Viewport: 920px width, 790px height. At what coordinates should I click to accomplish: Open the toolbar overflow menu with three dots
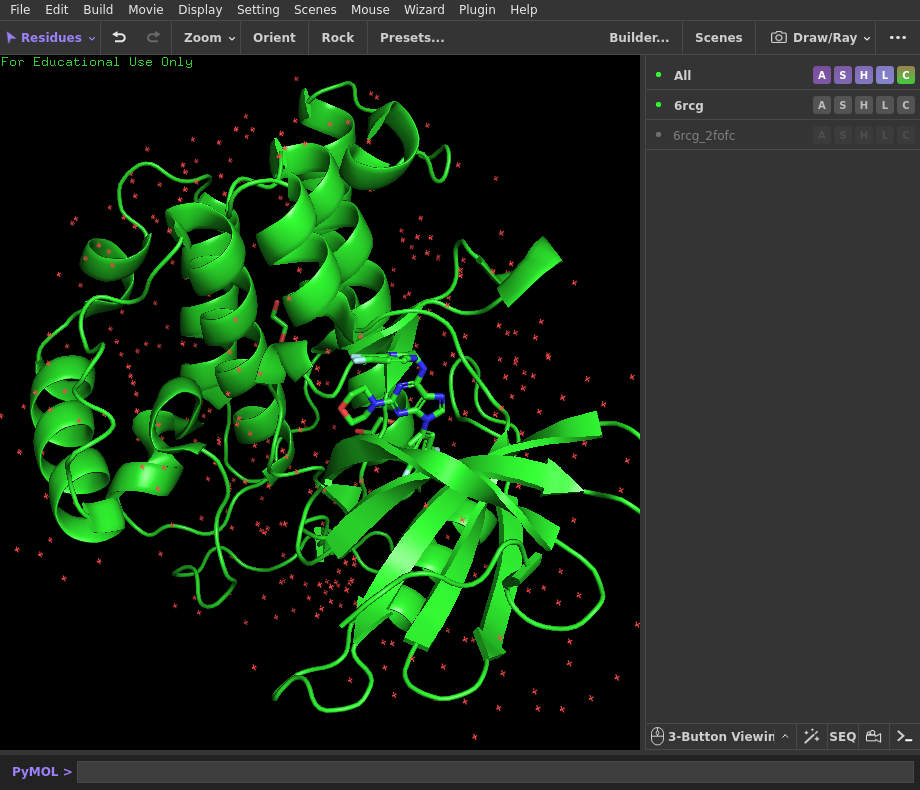click(x=897, y=37)
